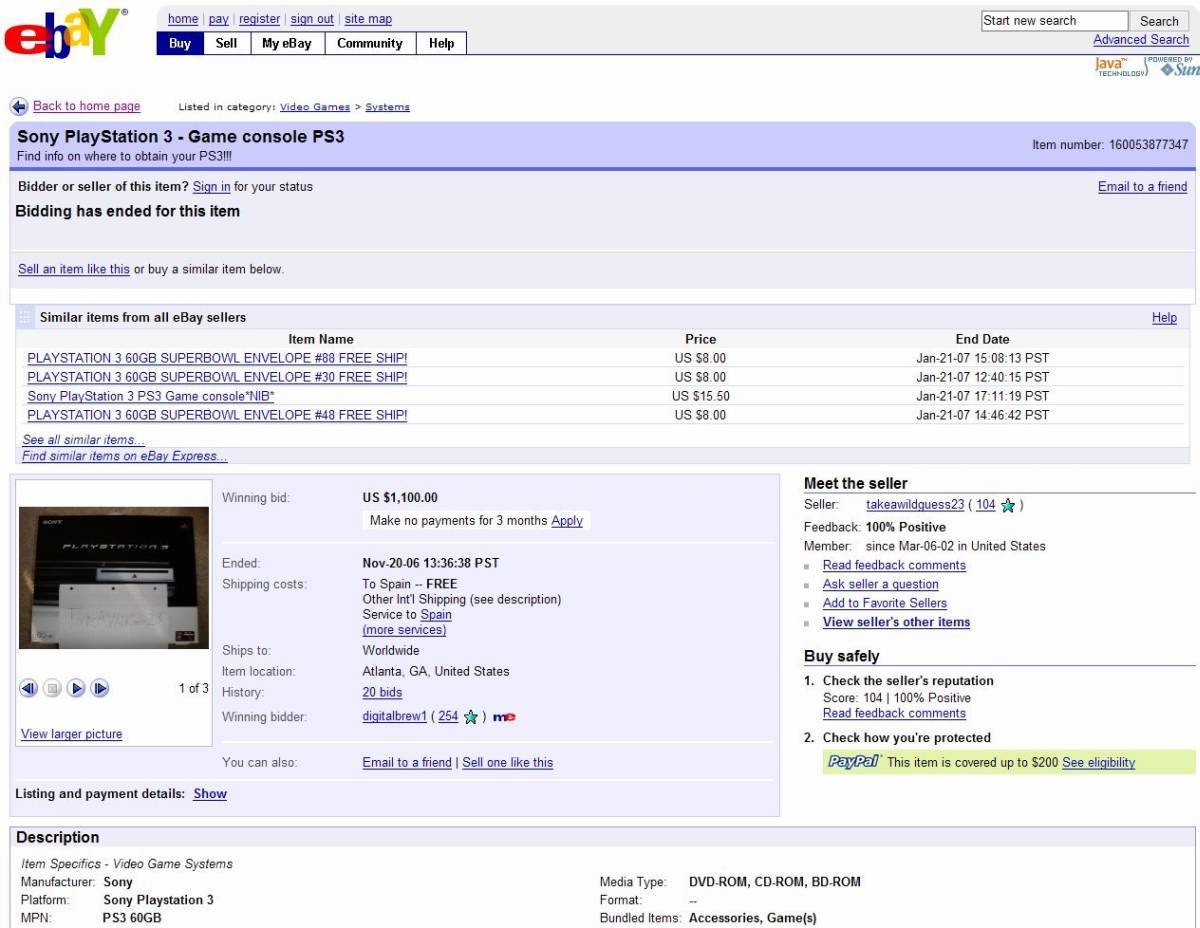Image resolution: width=1200 pixels, height=928 pixels.
Task: Click the PayPal logo
Action: coord(853,762)
